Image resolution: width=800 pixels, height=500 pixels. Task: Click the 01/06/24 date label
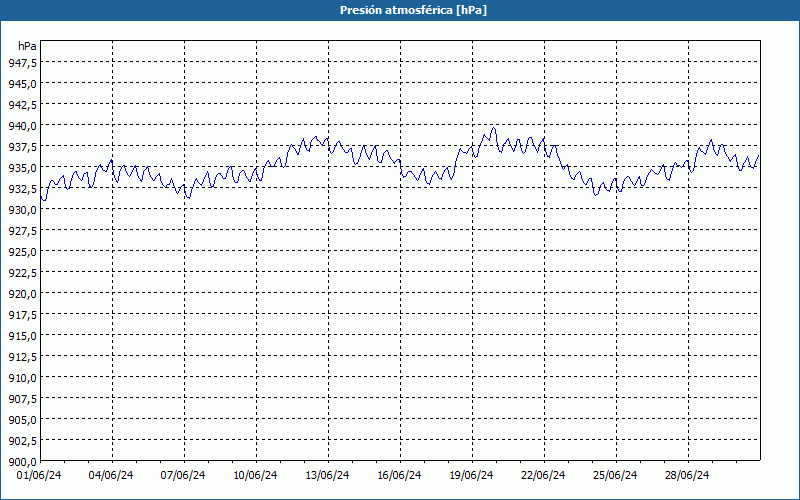(x=39, y=476)
